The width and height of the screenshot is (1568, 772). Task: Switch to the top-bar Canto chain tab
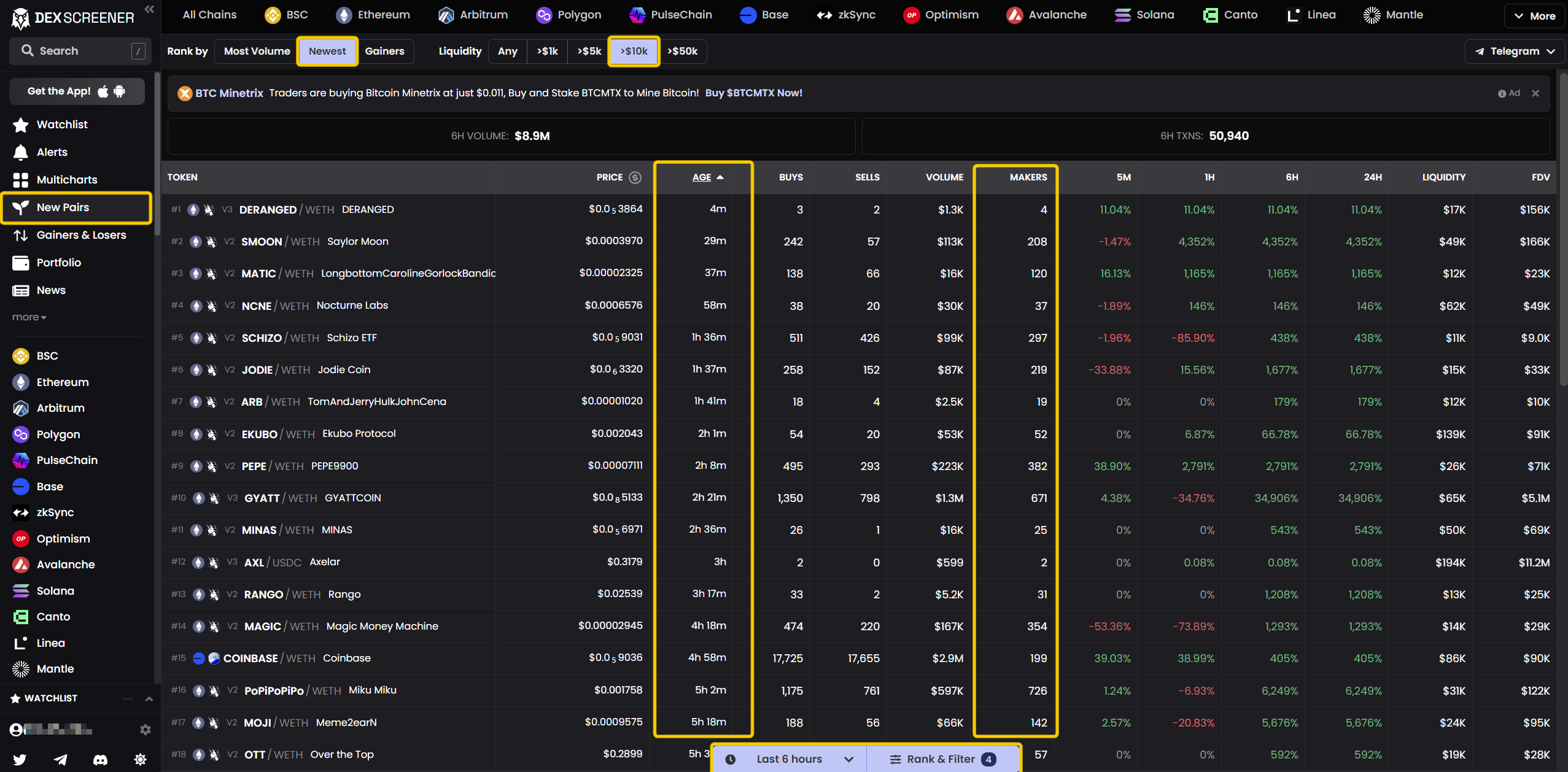coord(1230,15)
